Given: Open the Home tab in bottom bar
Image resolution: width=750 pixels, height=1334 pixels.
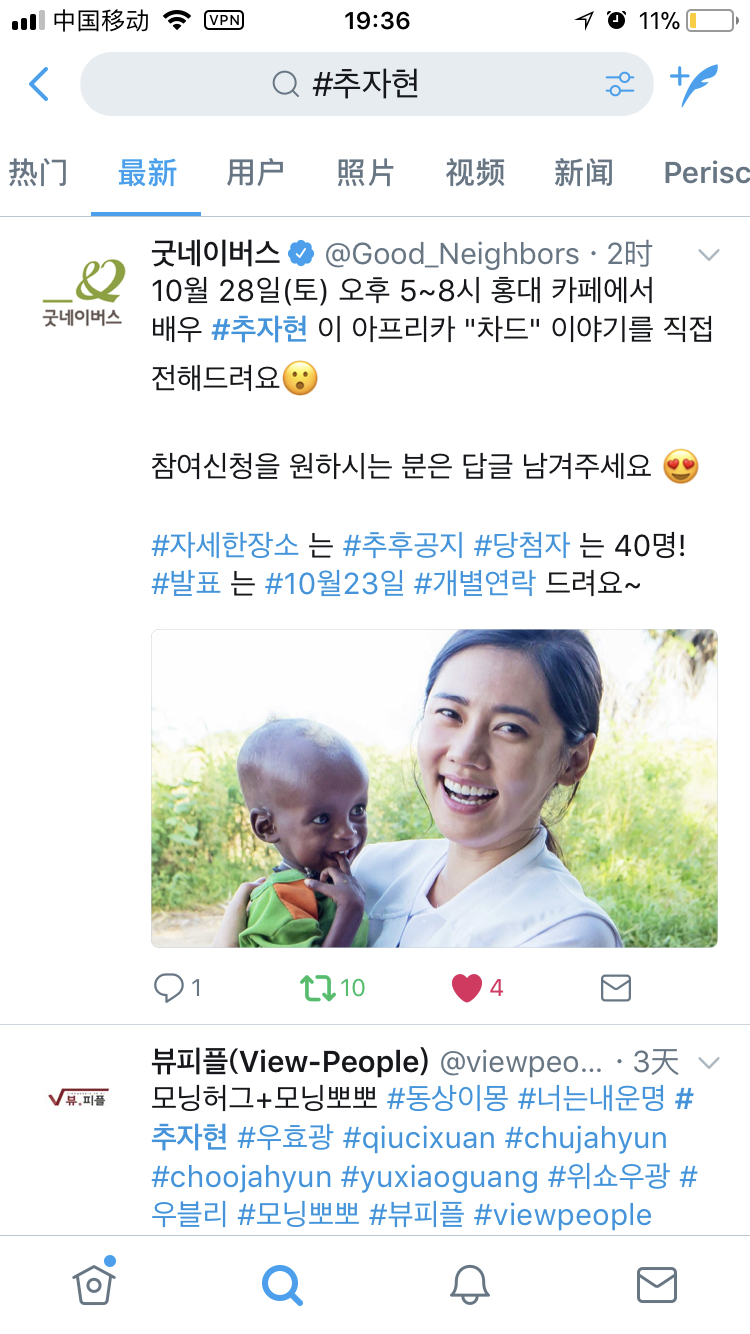Looking at the screenshot, I should (94, 1283).
